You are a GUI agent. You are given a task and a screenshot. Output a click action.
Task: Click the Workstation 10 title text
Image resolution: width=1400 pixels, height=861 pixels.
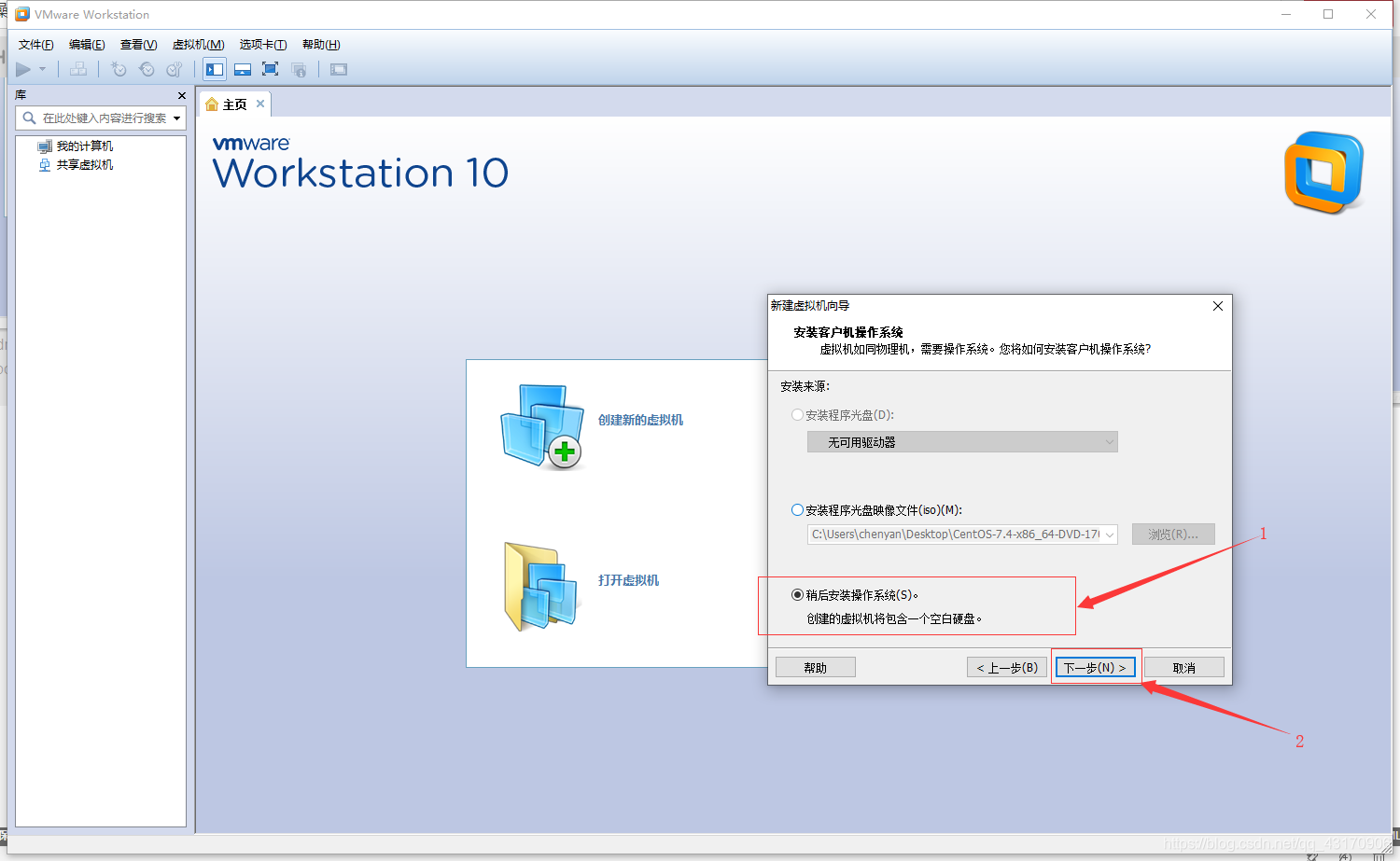pyautogui.click(x=360, y=174)
